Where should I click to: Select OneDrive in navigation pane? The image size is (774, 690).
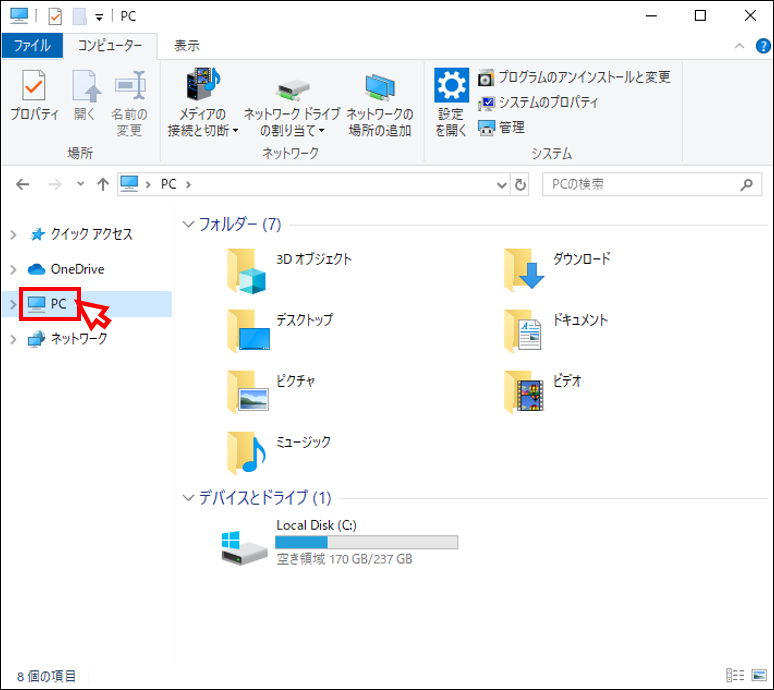pyautogui.click(x=66, y=269)
